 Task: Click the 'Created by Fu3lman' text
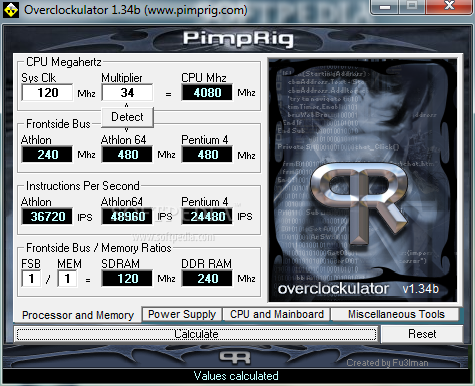[387, 363]
